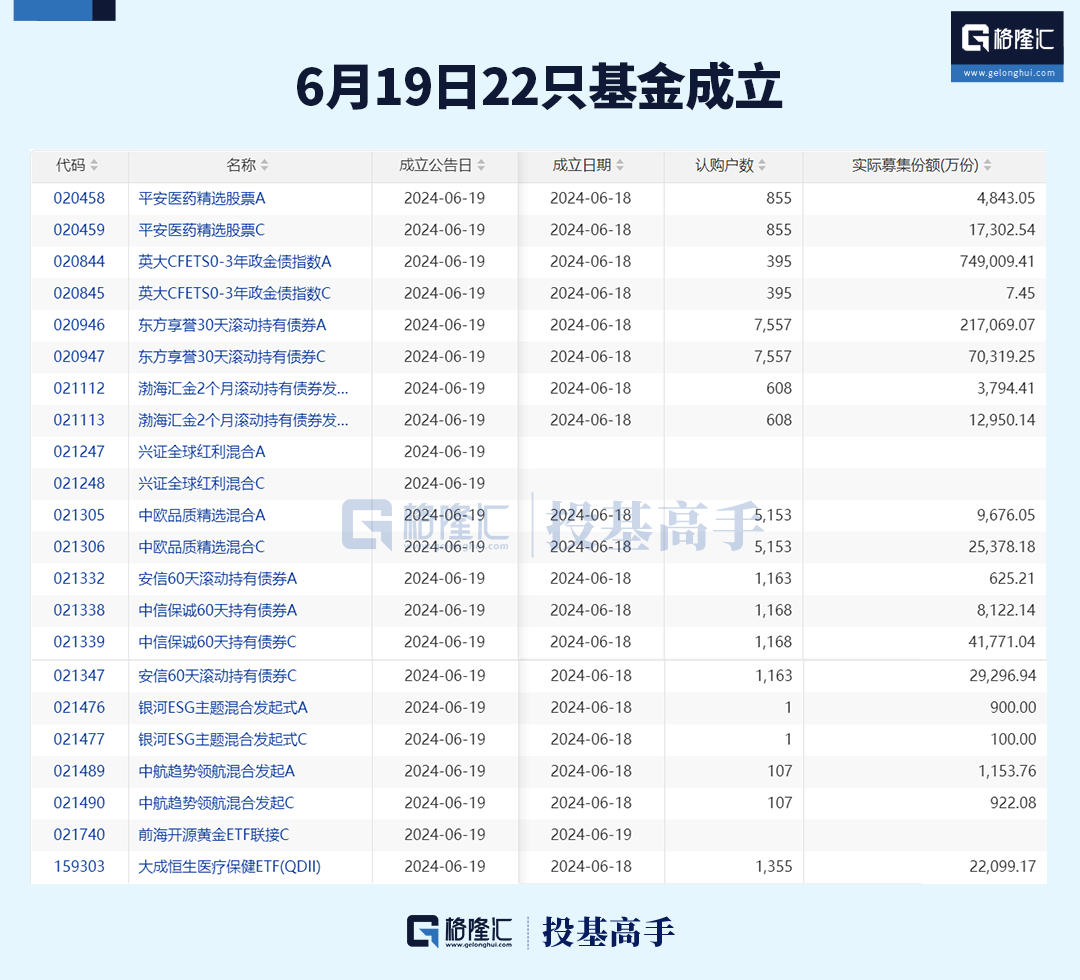
Task: Click 前海开源黄金ETF联接C fund name
Action: (x=213, y=835)
